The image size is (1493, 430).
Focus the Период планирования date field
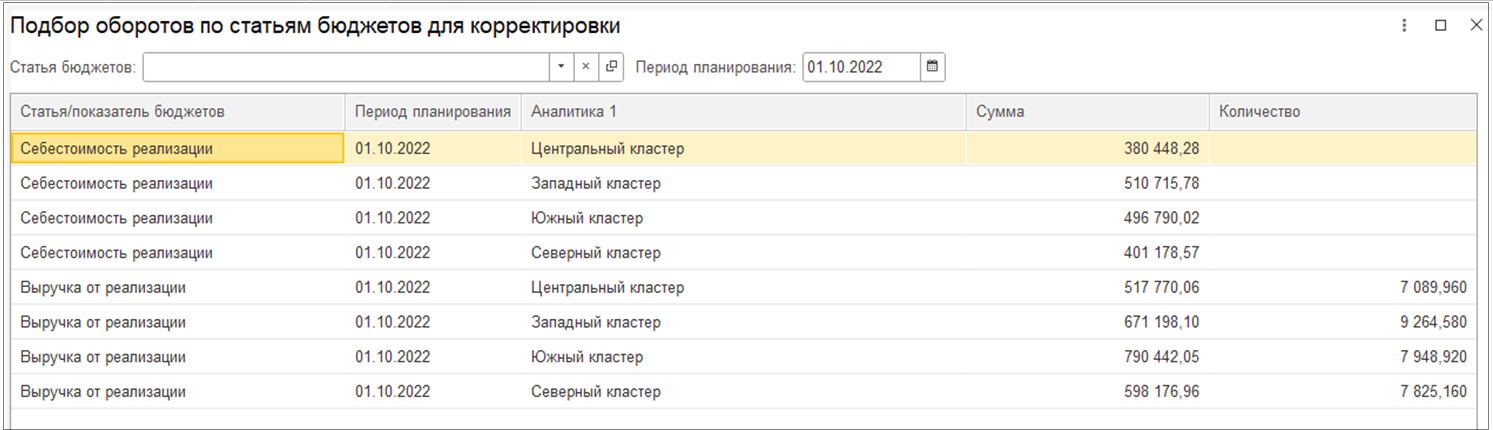[860, 67]
